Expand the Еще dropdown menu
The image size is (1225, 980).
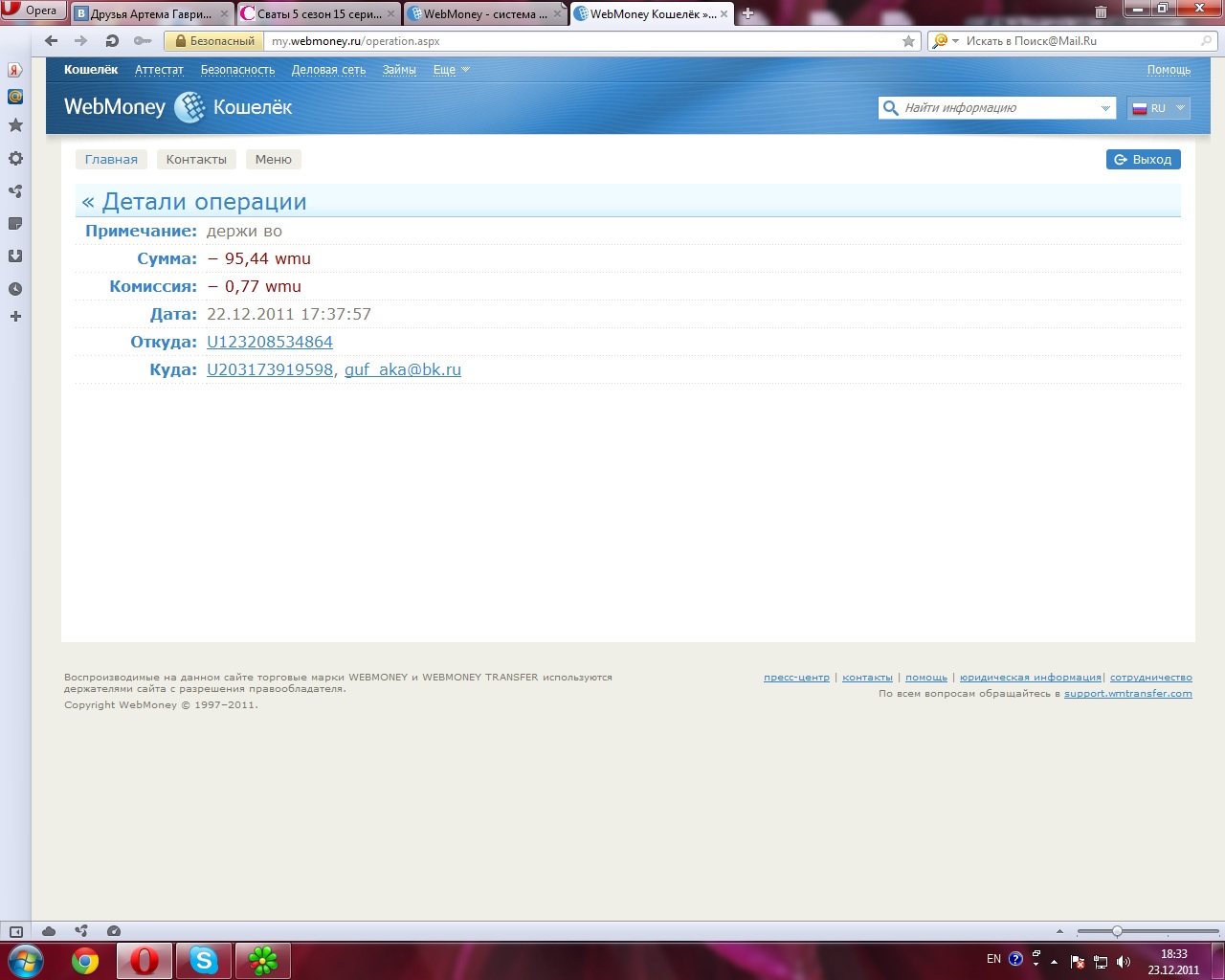pyautogui.click(x=451, y=70)
